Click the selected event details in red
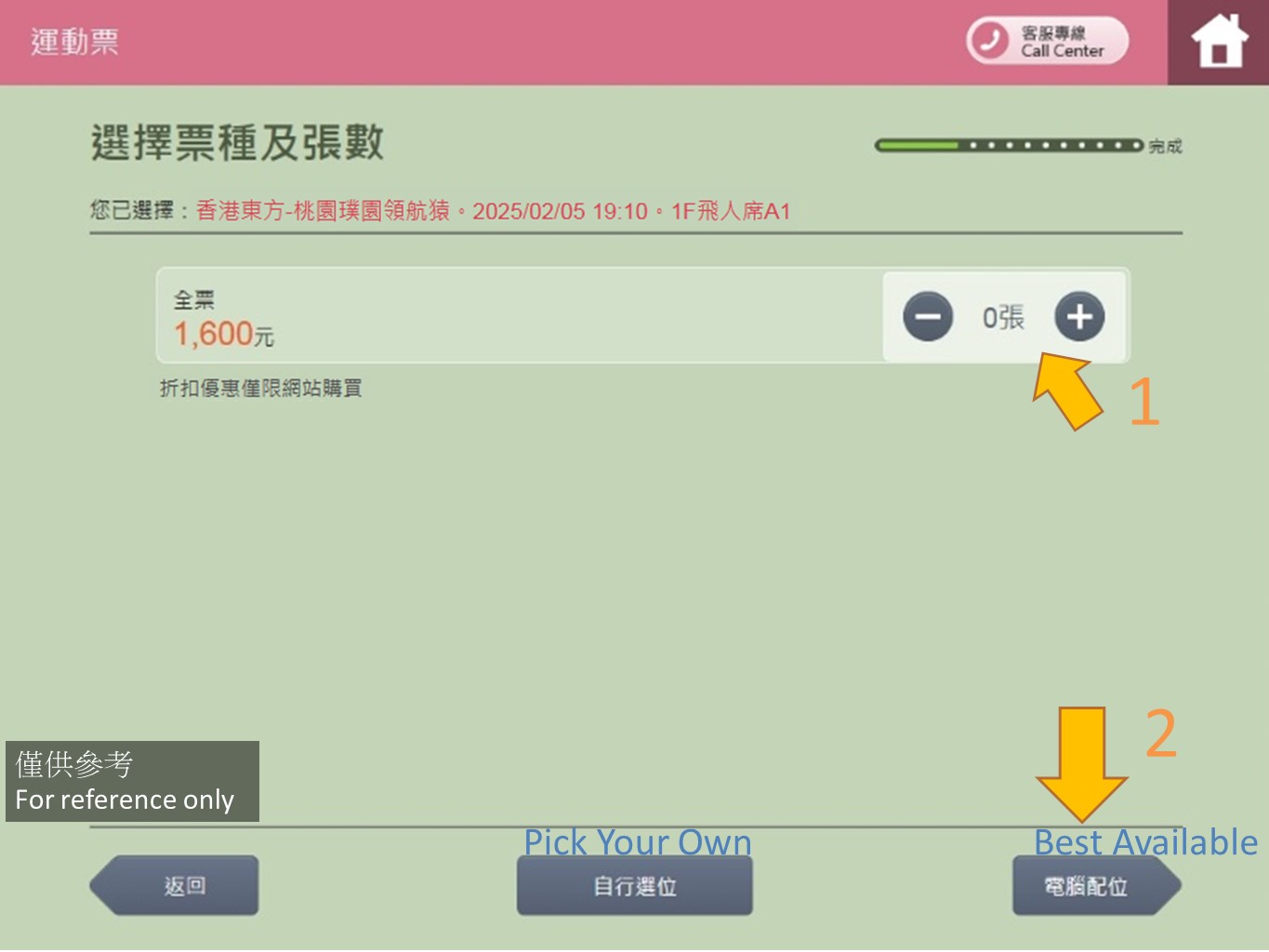The width and height of the screenshot is (1269, 952). (493, 211)
